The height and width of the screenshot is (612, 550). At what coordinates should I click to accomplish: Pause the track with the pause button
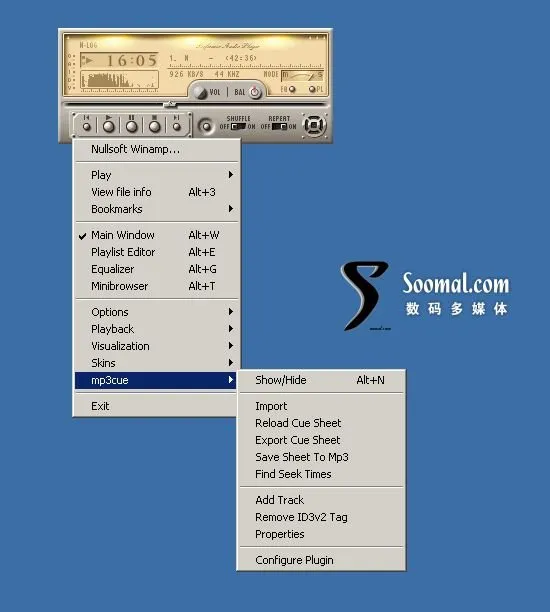pos(132,126)
